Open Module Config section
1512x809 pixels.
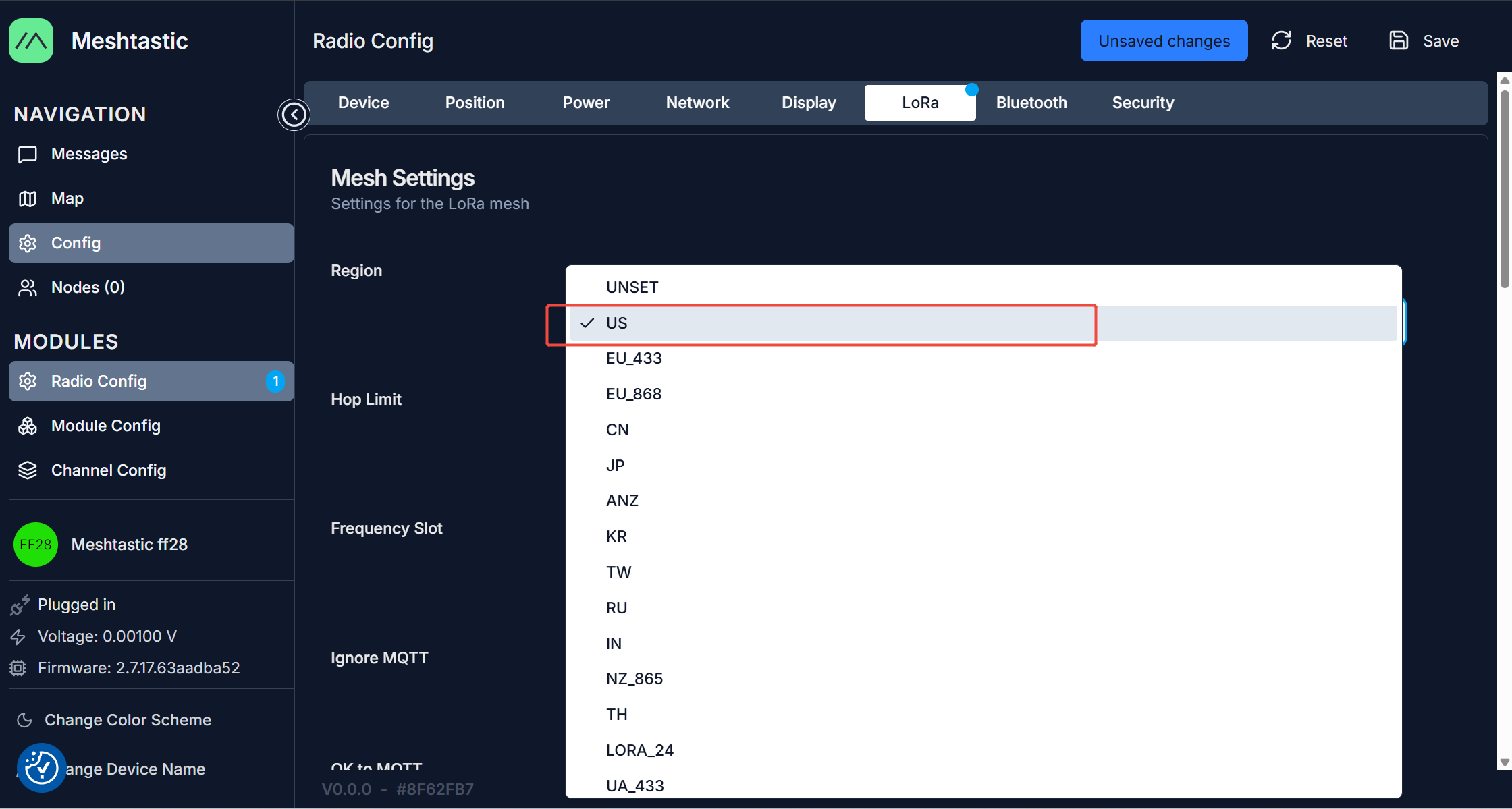click(x=105, y=426)
